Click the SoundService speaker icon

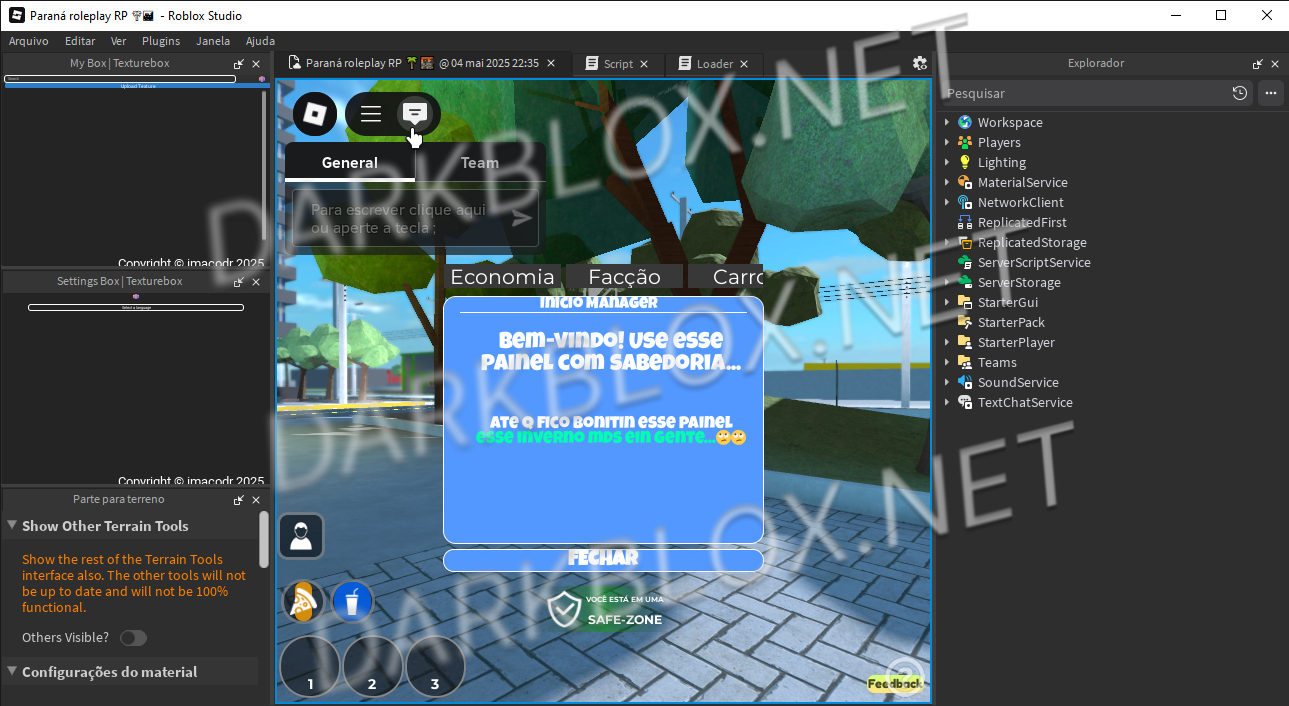pos(965,382)
